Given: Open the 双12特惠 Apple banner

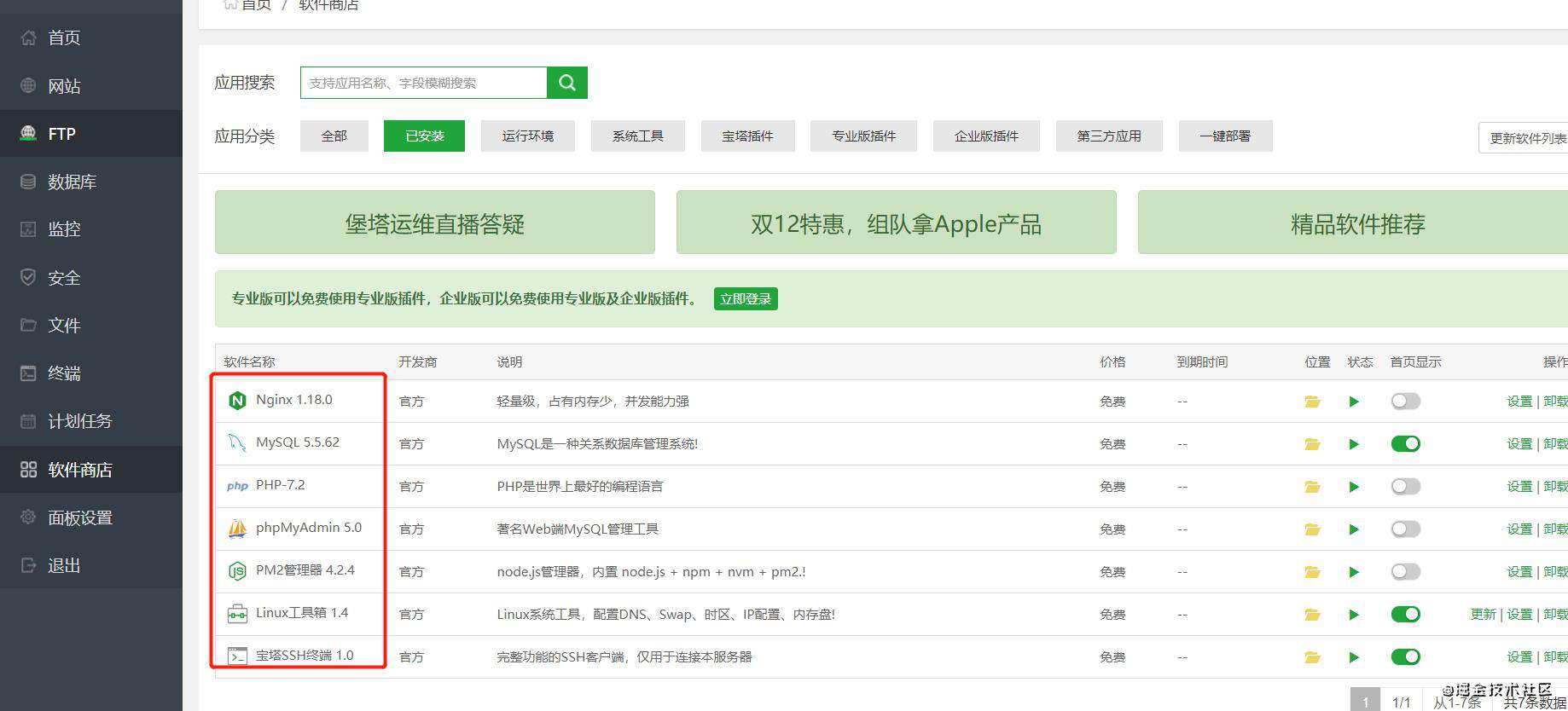Looking at the screenshot, I should coord(897,223).
